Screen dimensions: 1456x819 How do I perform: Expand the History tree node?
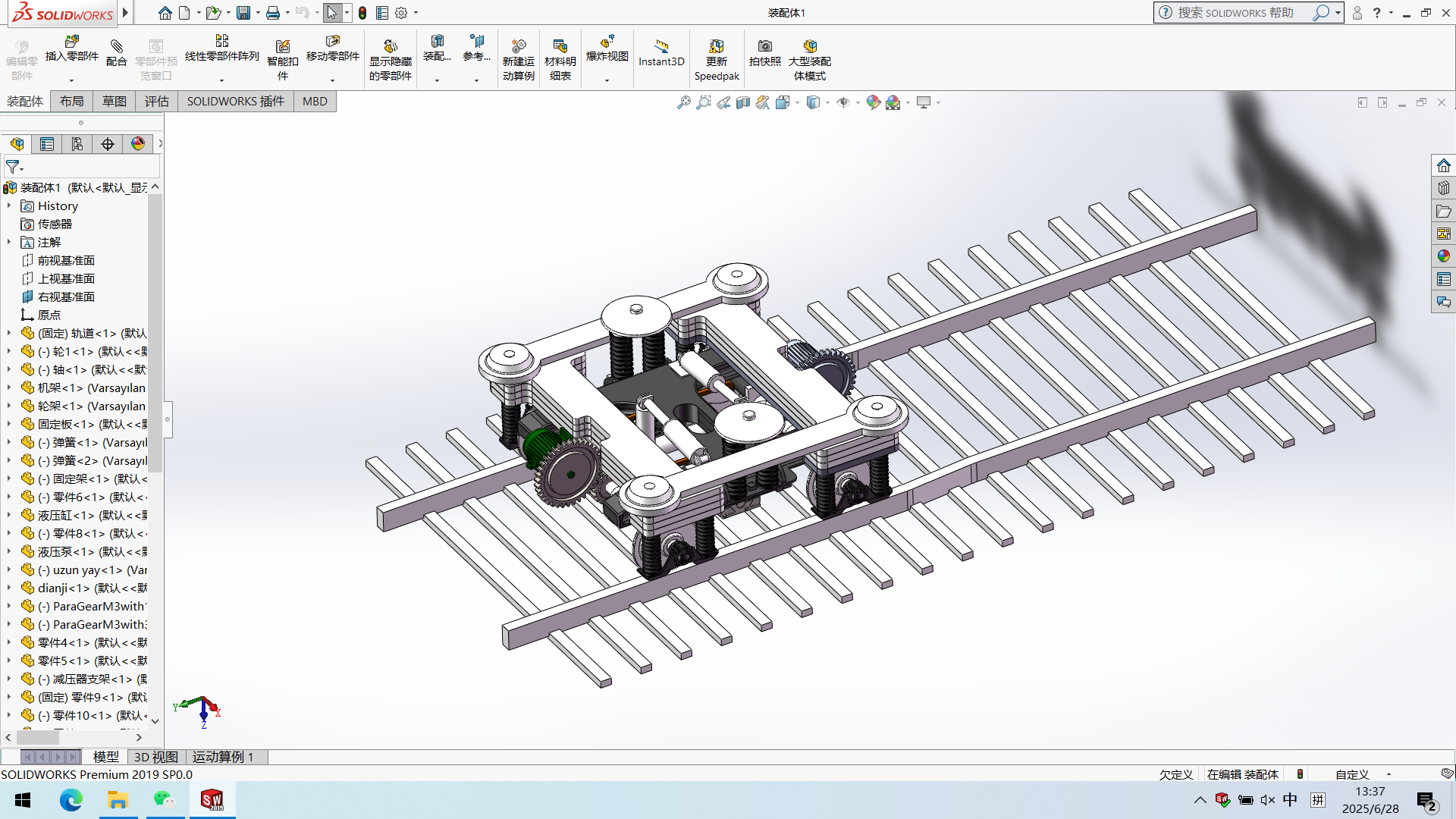9,206
